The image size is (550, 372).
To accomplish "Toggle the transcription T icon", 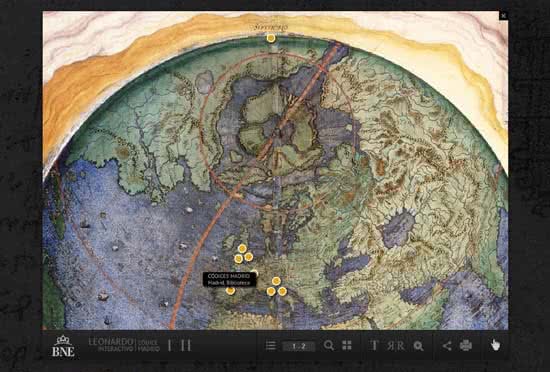I will (x=374, y=345).
